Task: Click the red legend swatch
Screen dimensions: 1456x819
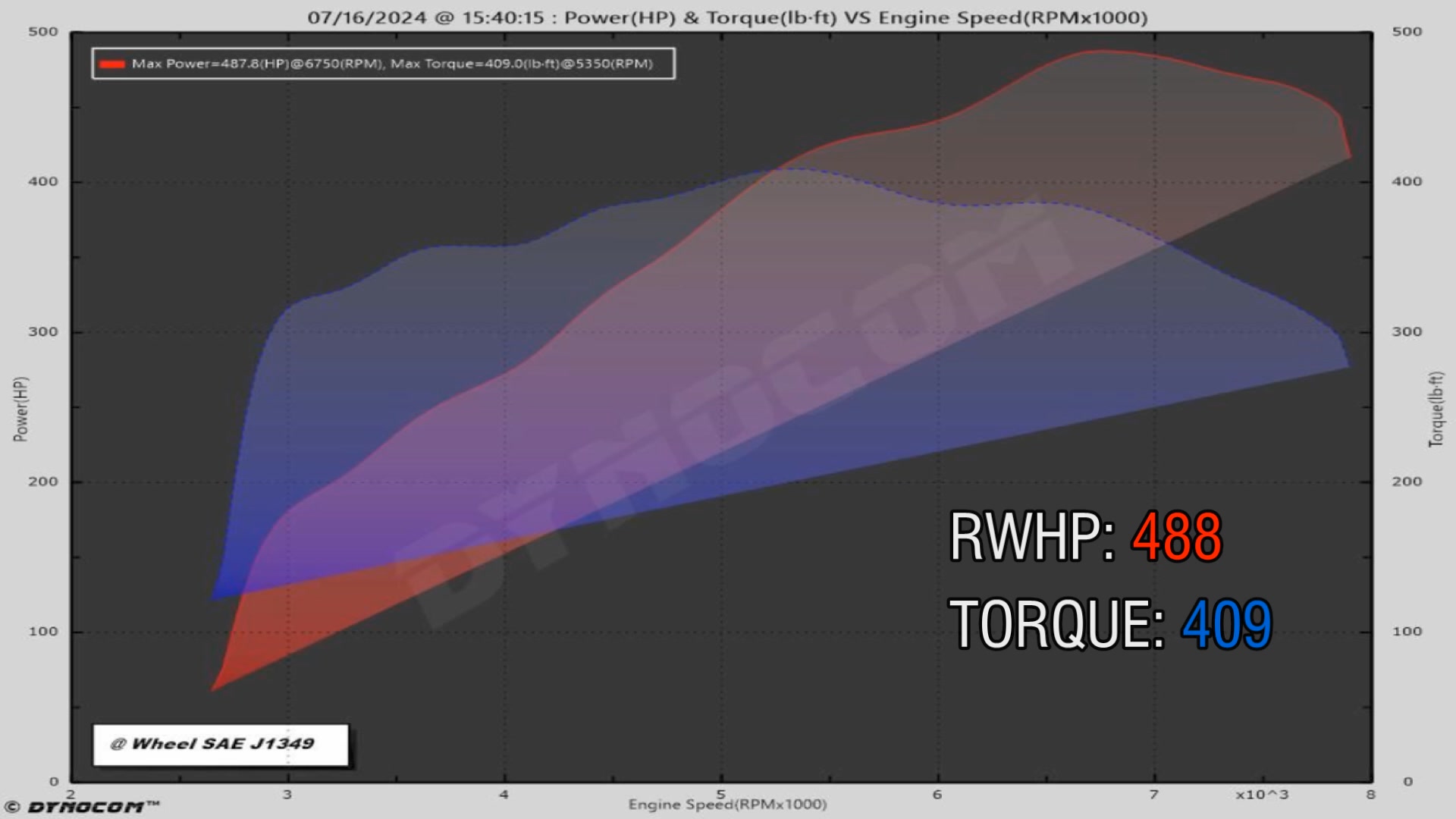Action: tap(112, 64)
